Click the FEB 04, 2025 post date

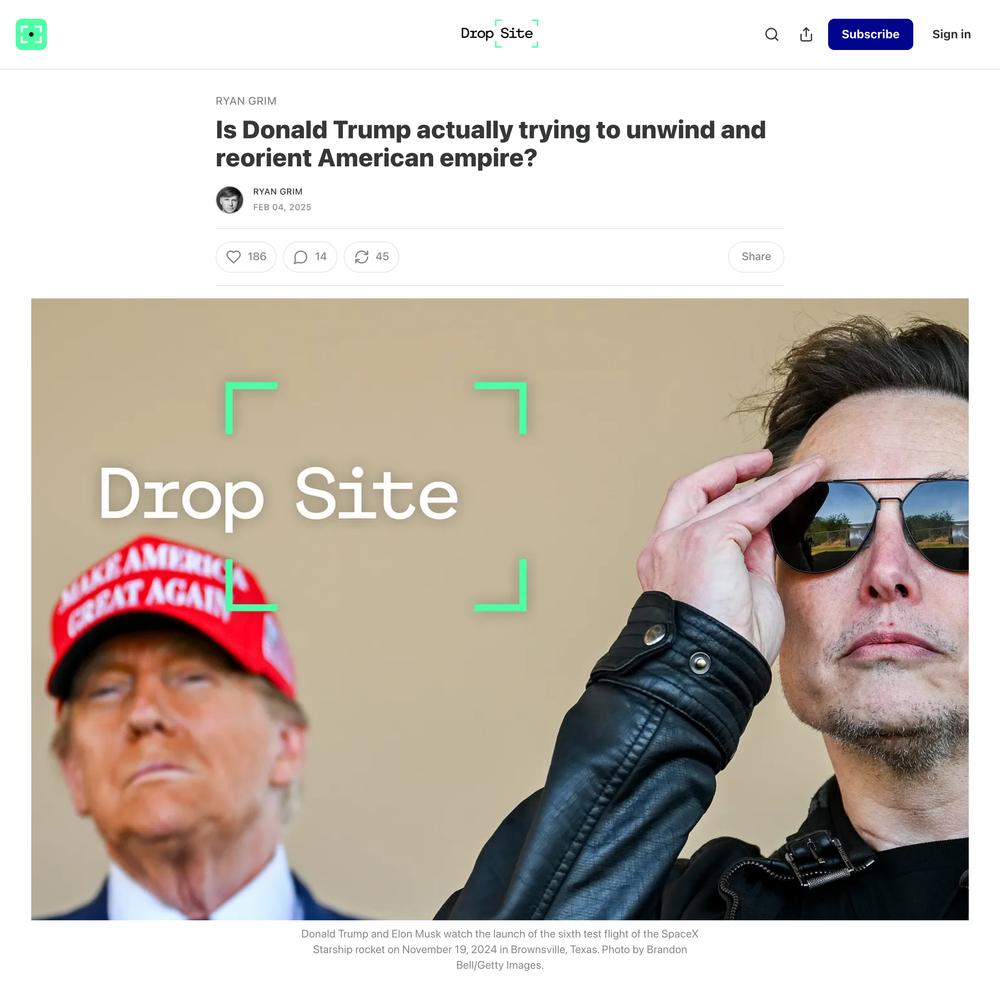tap(282, 207)
